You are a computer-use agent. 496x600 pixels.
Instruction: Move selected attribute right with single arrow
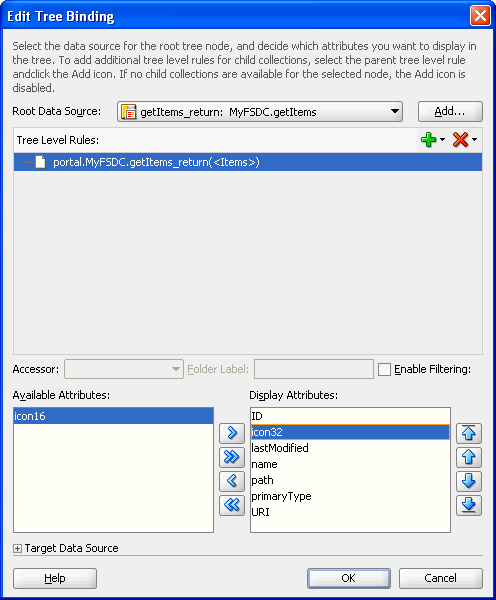coord(232,433)
